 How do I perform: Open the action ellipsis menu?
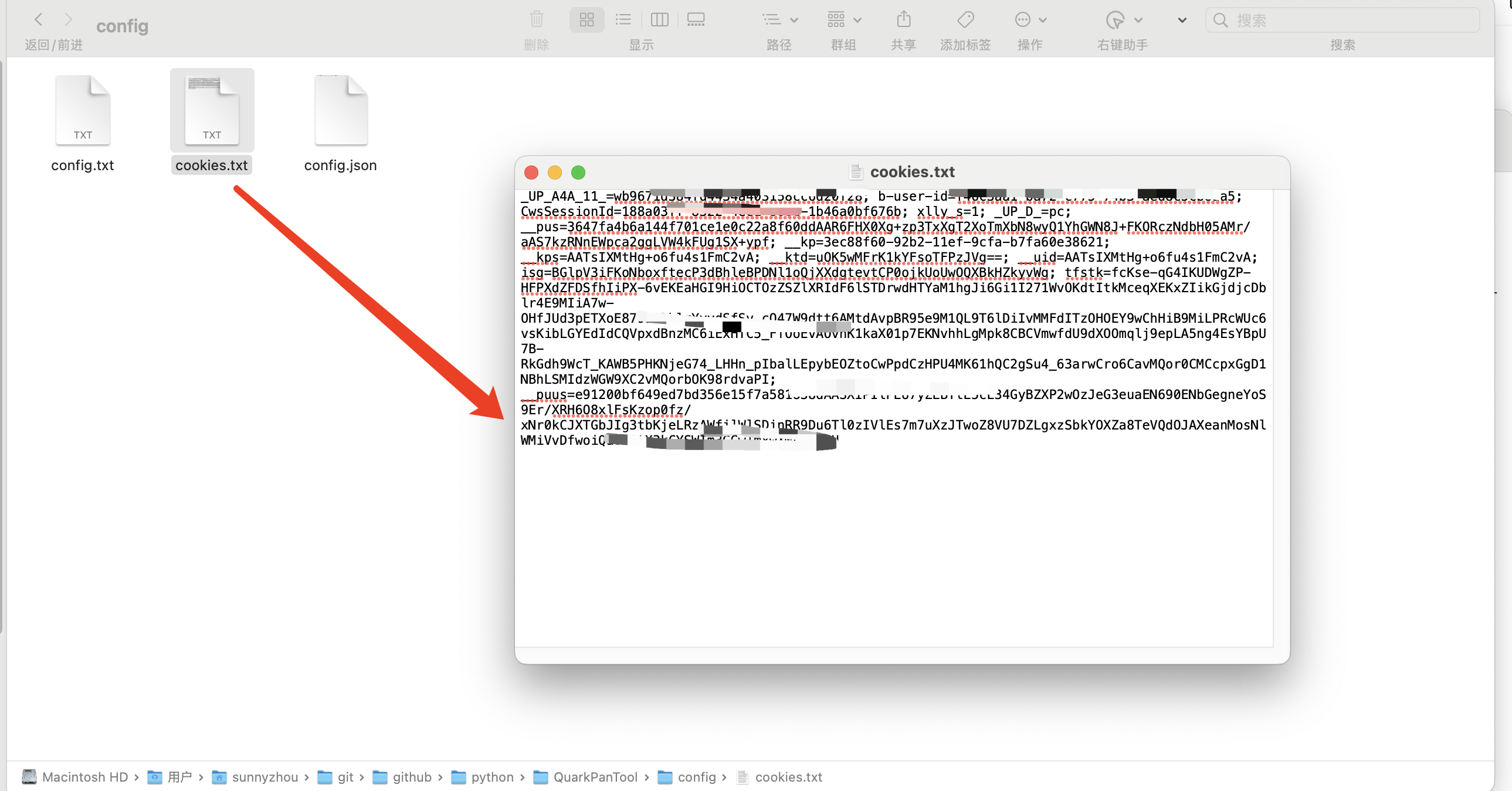coord(1029,20)
